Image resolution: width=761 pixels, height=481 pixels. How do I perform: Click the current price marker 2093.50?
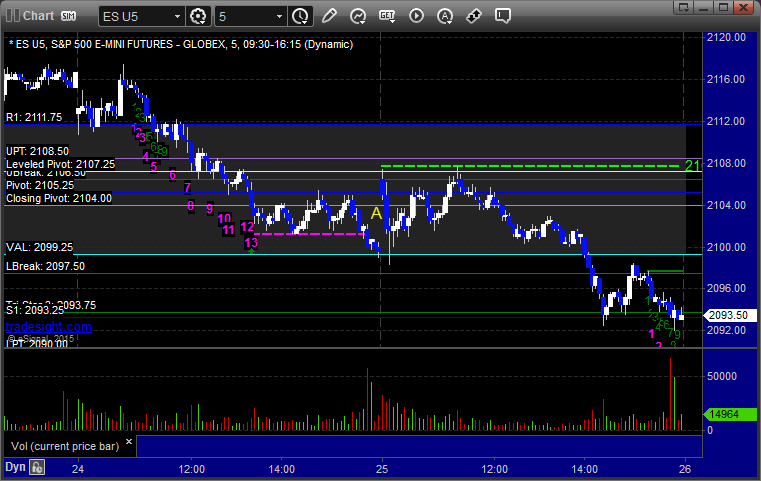[729, 315]
